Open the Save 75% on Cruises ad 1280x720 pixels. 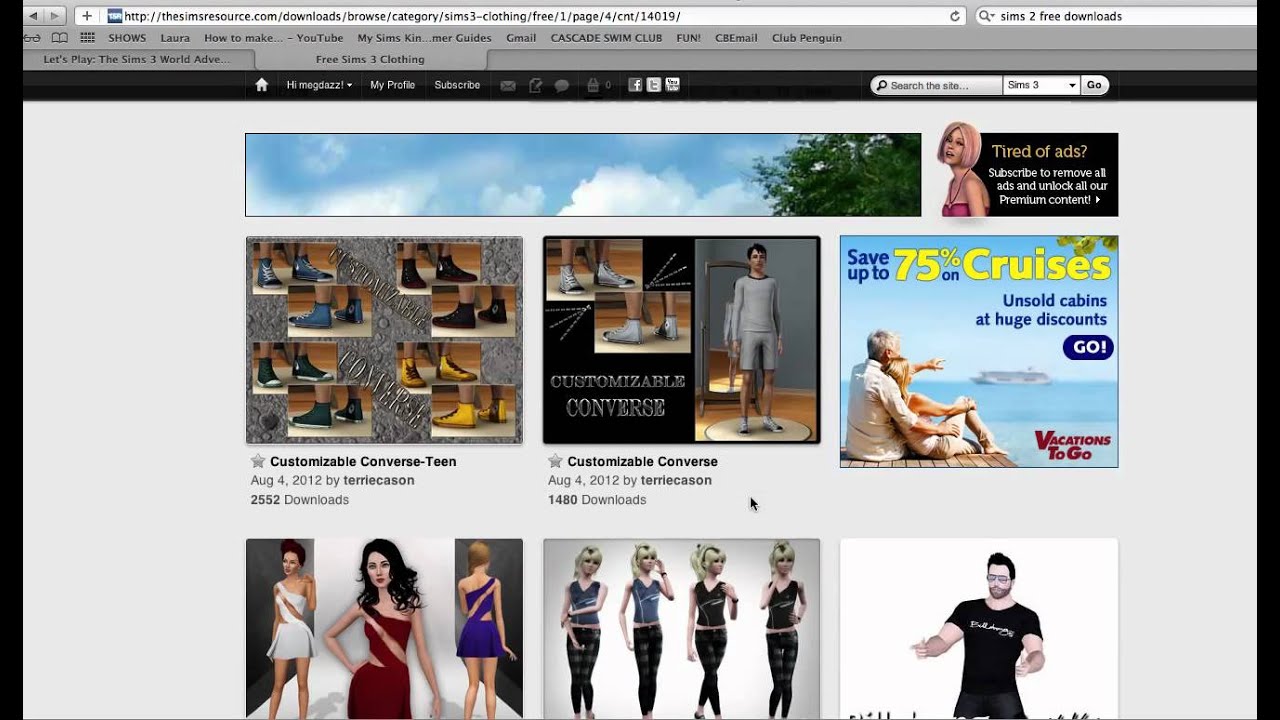coord(979,351)
